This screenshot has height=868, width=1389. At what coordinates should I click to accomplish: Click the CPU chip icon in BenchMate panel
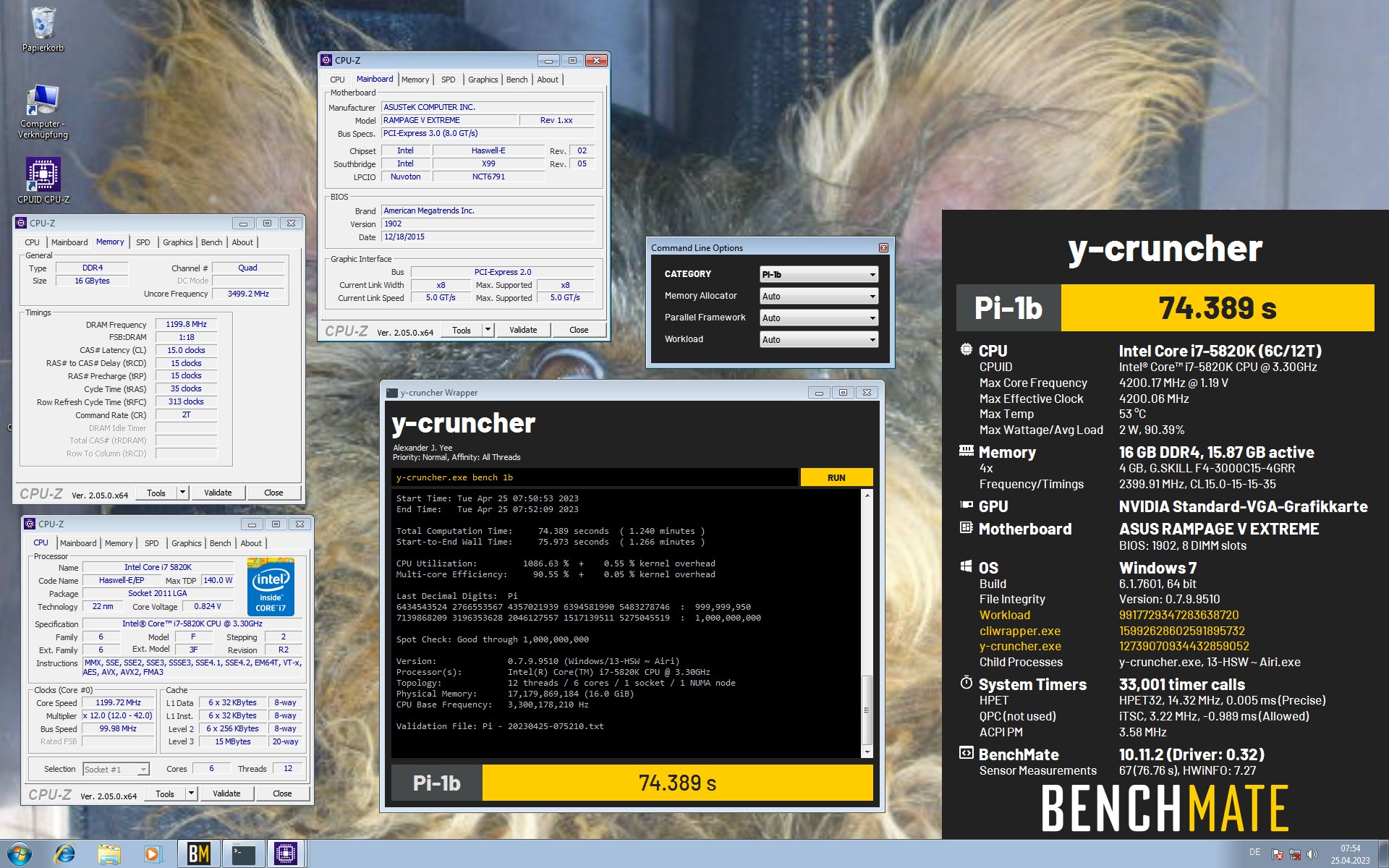tap(966, 349)
